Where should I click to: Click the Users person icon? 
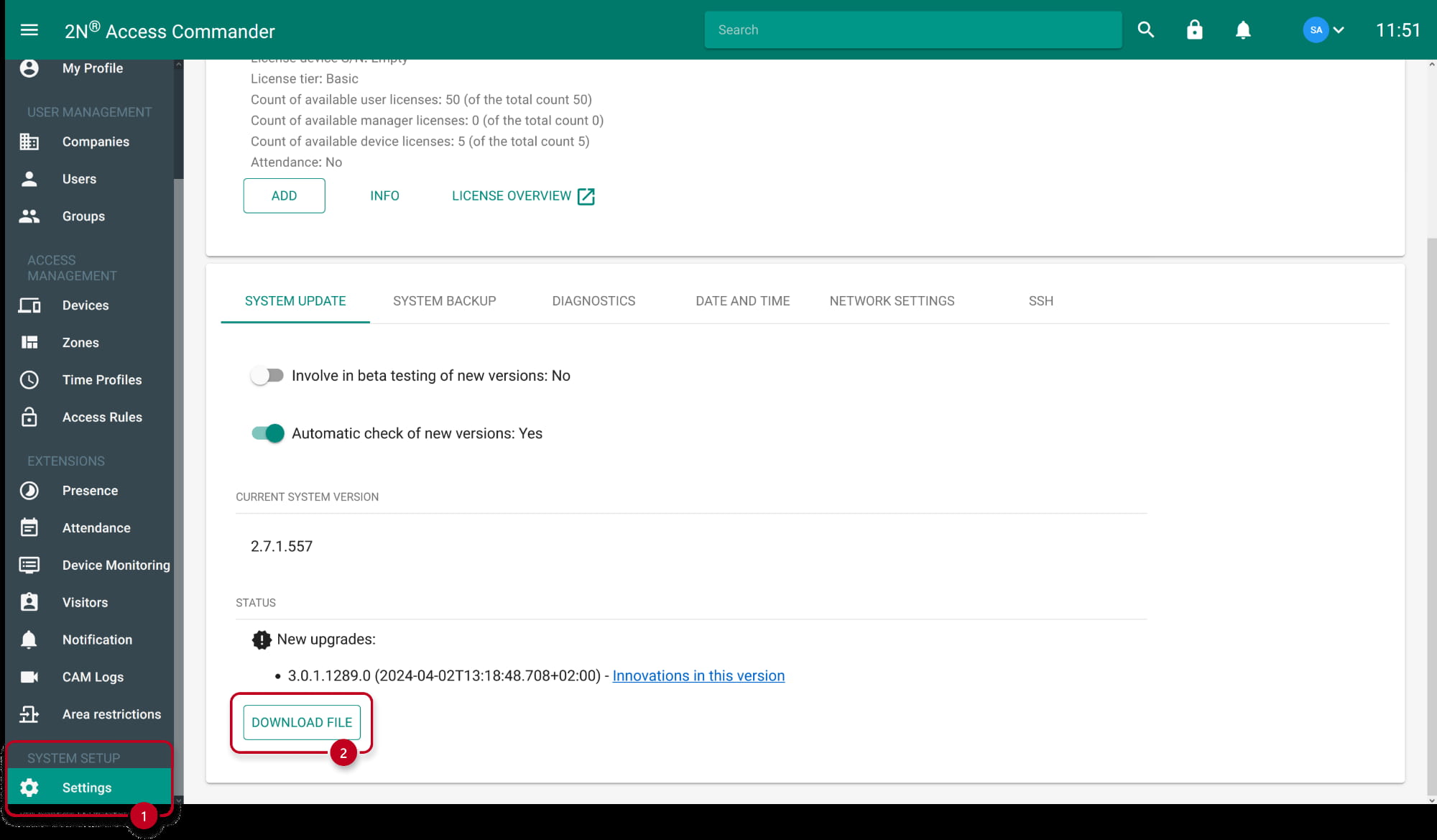pyautogui.click(x=29, y=179)
